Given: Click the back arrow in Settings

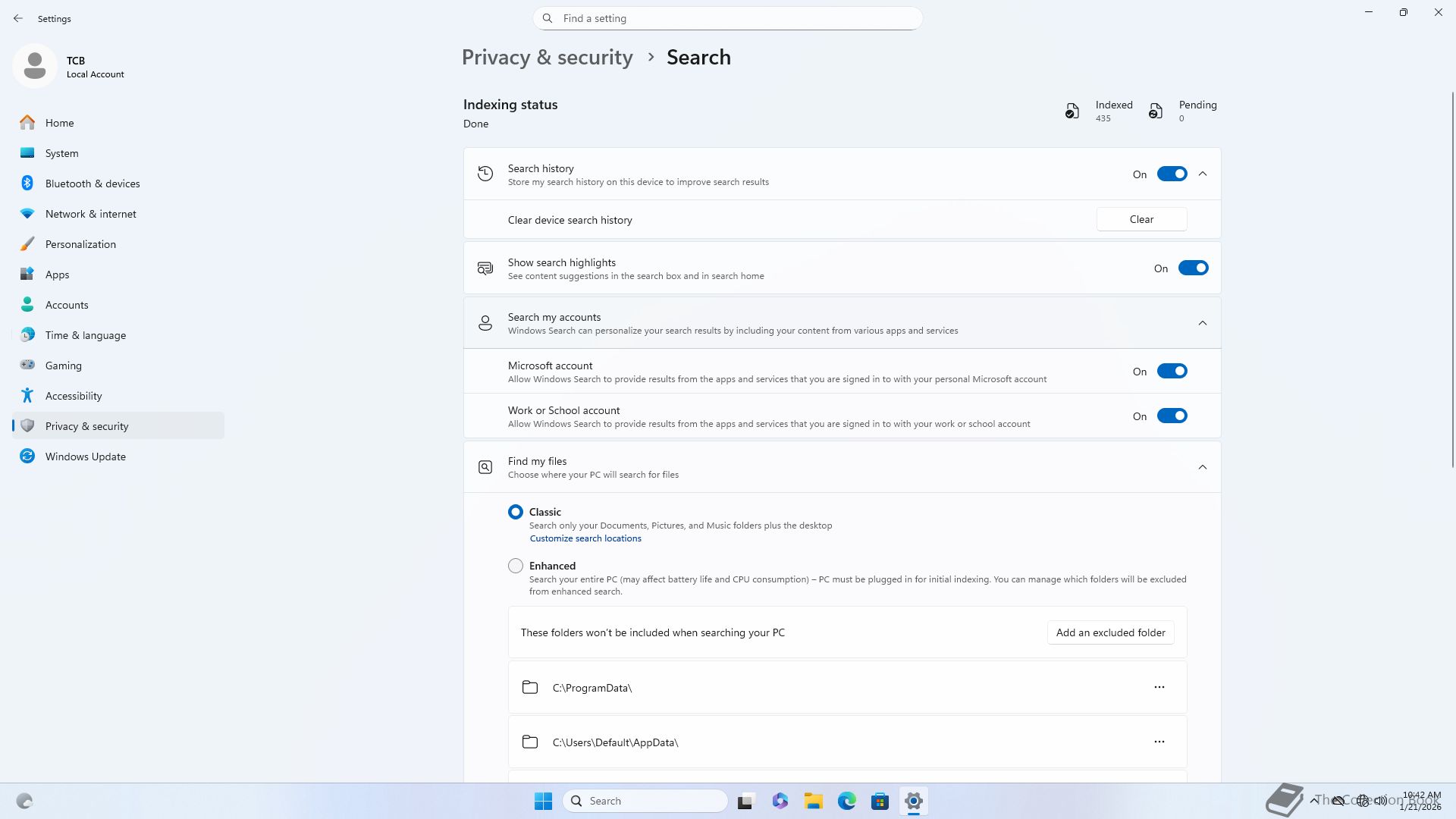Looking at the screenshot, I should [x=18, y=18].
